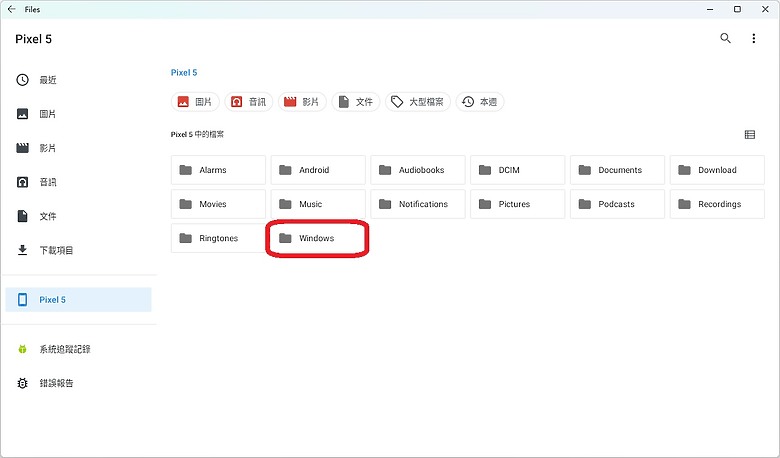Click the download arrow icon in sidebar
Screen dimensions: 780x458
[x=22, y=250]
